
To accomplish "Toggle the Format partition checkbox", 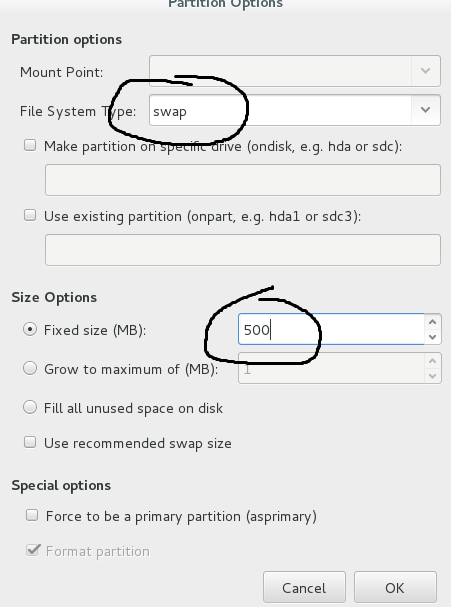I will (x=33, y=550).
